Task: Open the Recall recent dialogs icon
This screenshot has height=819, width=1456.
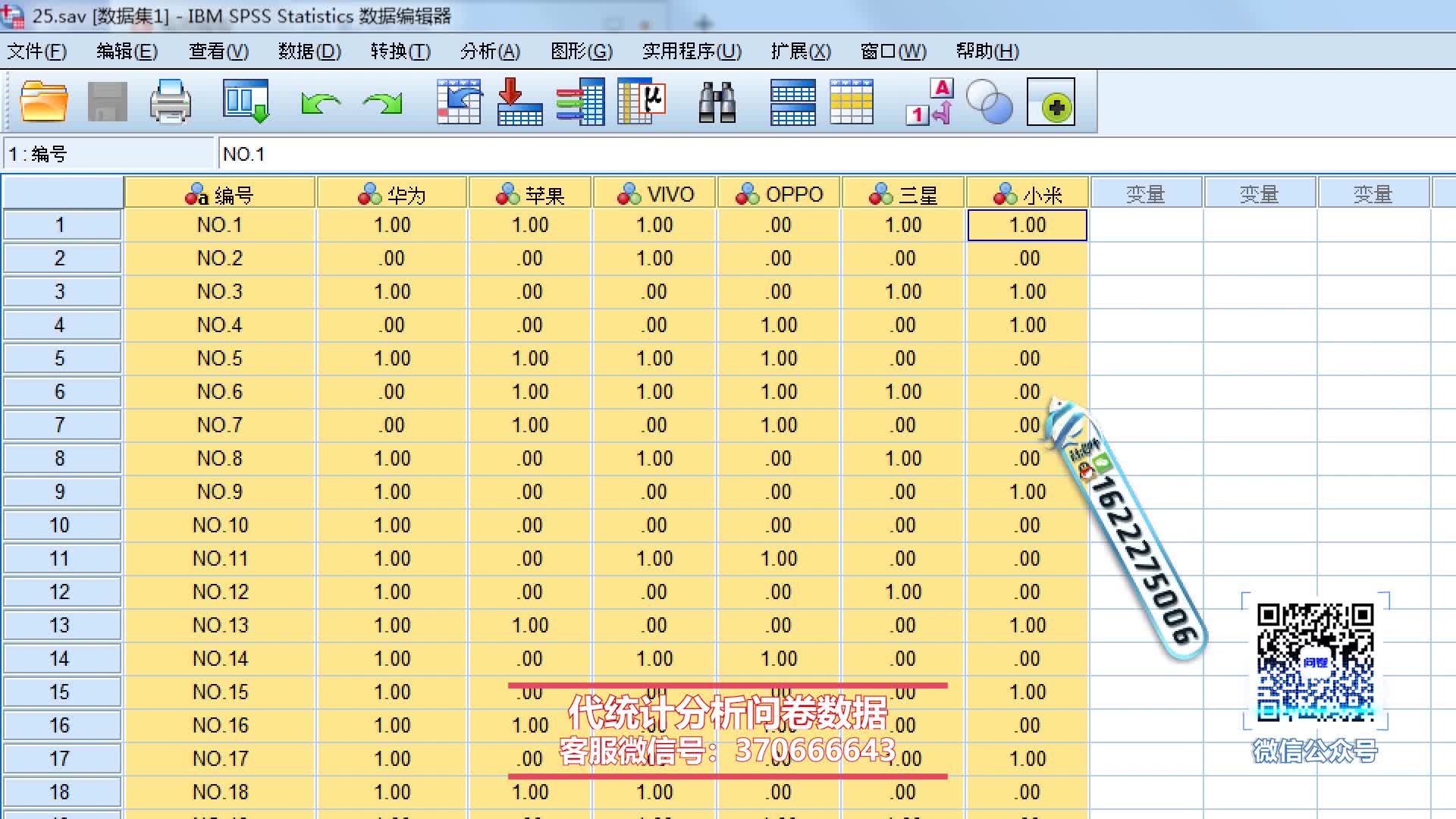Action: pyautogui.click(x=246, y=102)
